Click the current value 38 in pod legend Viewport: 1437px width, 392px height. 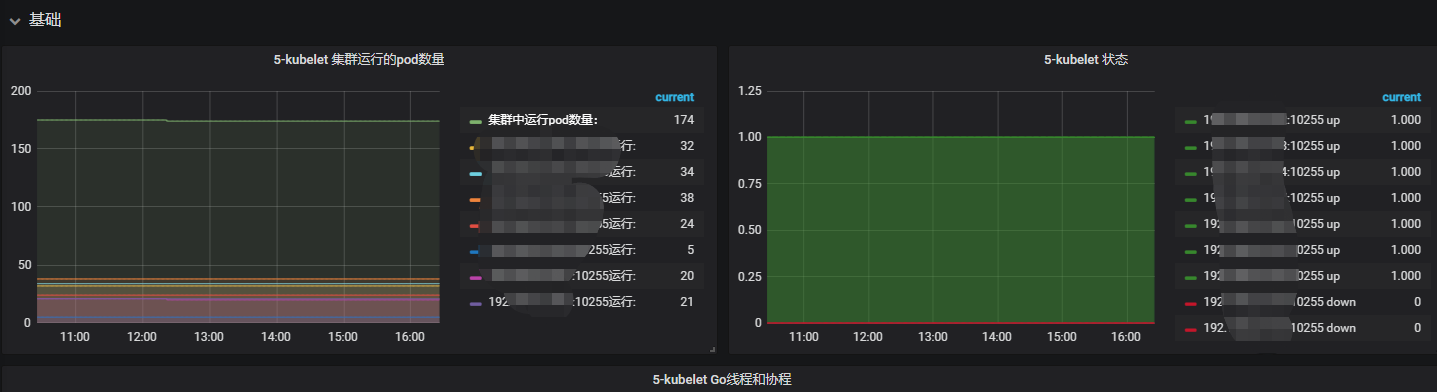pos(687,198)
